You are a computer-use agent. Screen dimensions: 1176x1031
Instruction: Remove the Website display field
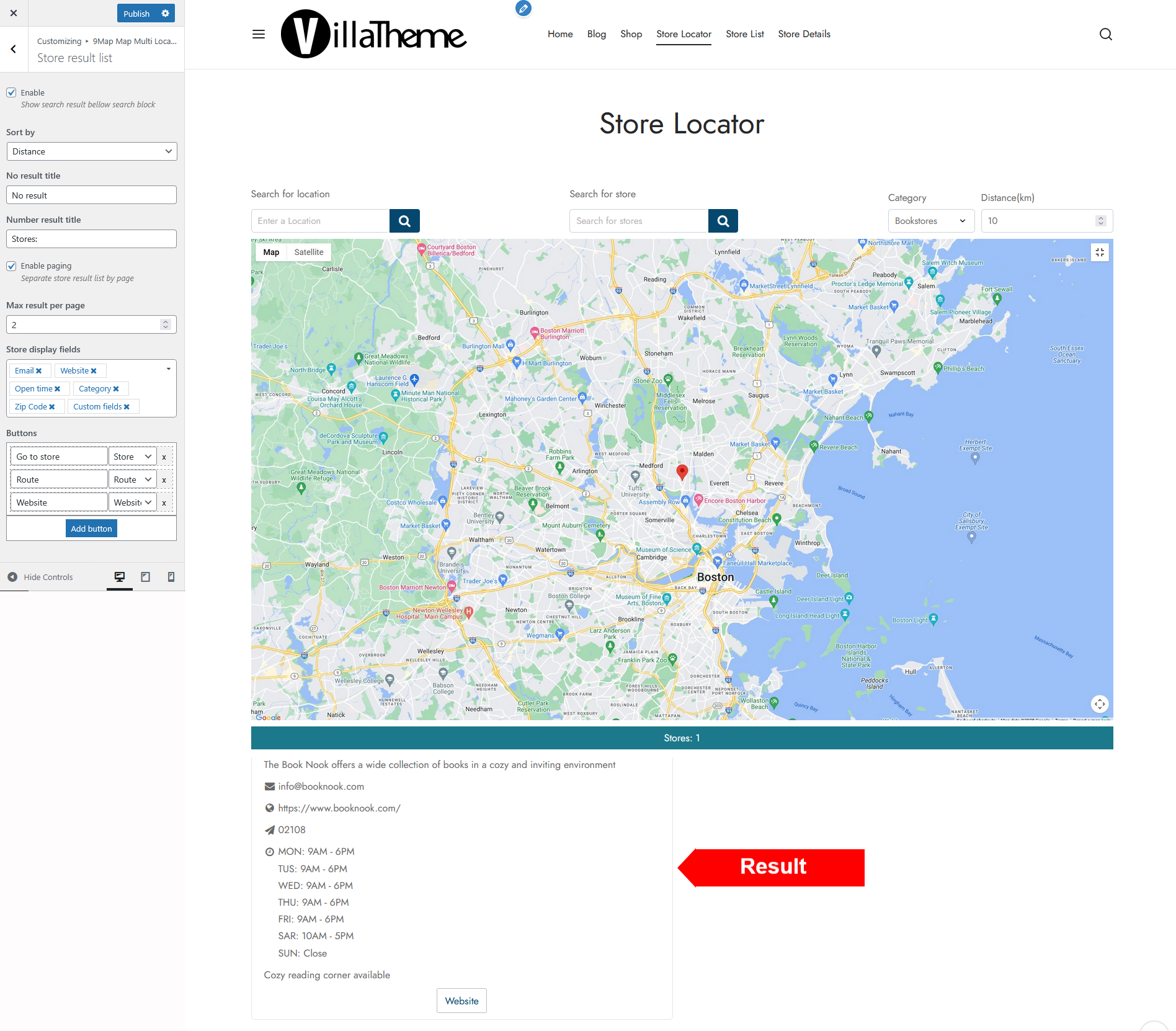[94, 371]
